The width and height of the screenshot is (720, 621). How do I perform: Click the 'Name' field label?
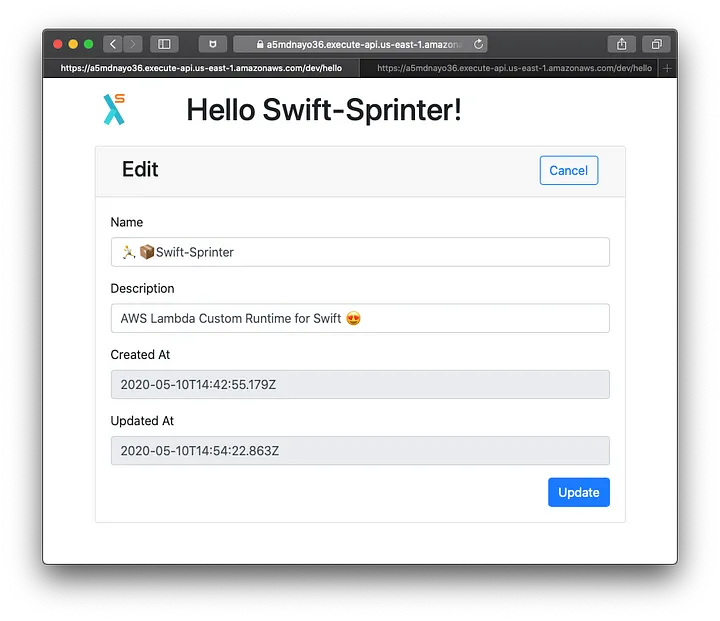(x=127, y=222)
